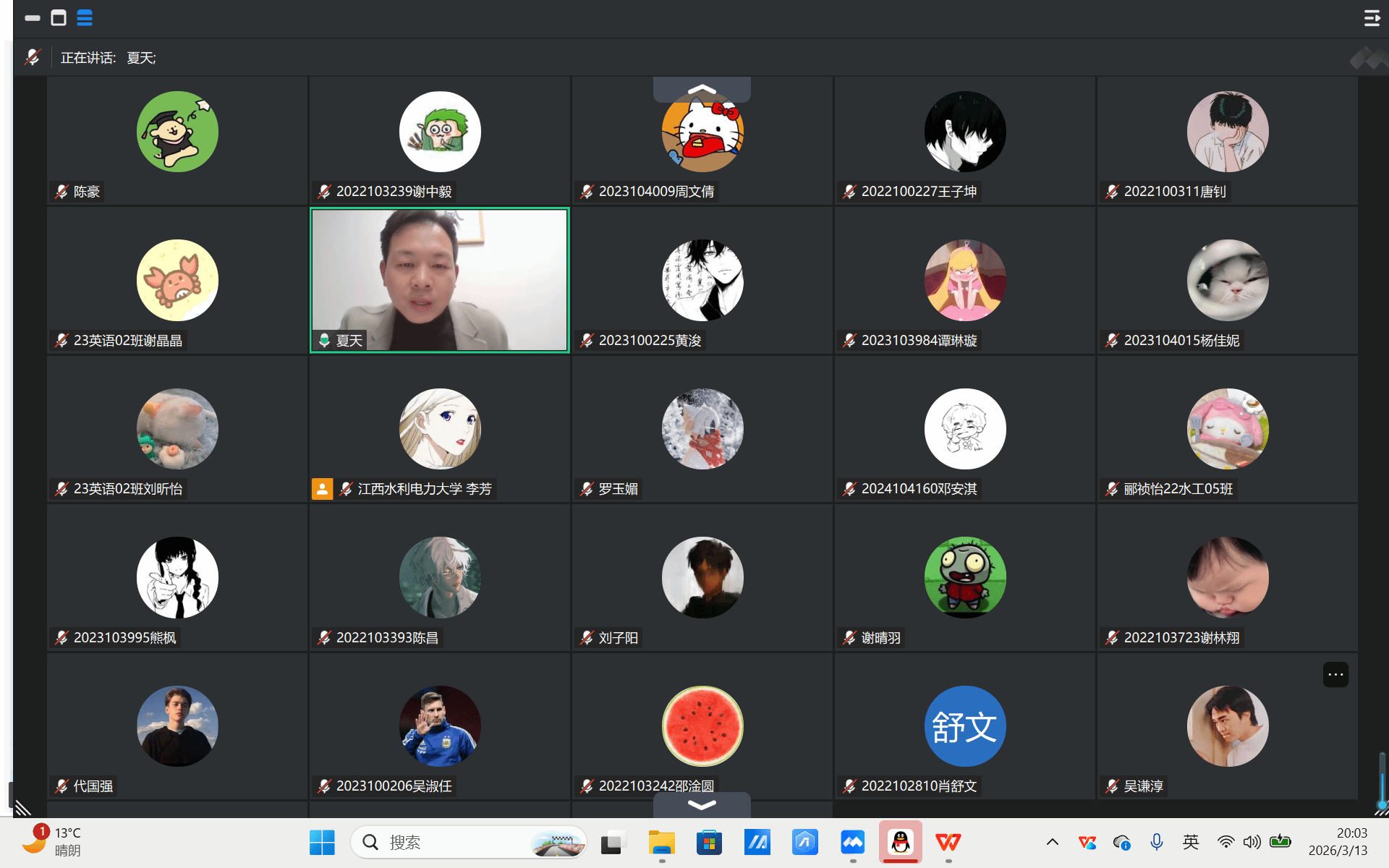This screenshot has height=868, width=1389.
Task: Toggle 陈豪's muted microphone icon
Action: 62,192
